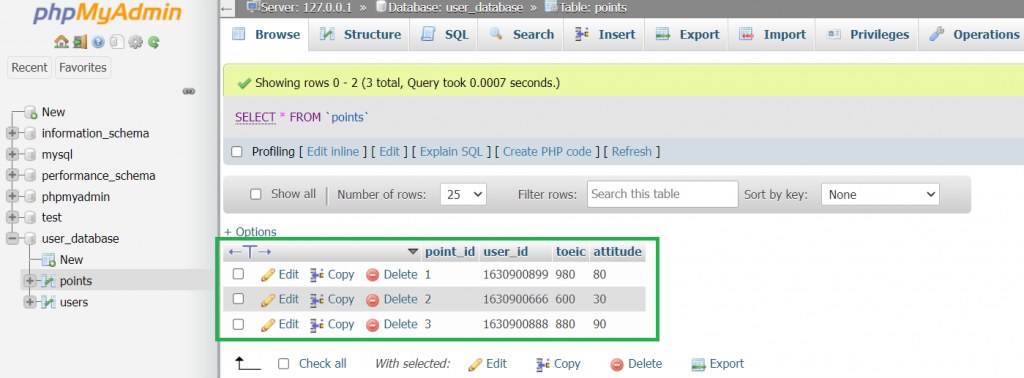The image size is (1024, 378).
Task: Click the red Delete icon in row 3
Action: 372,324
